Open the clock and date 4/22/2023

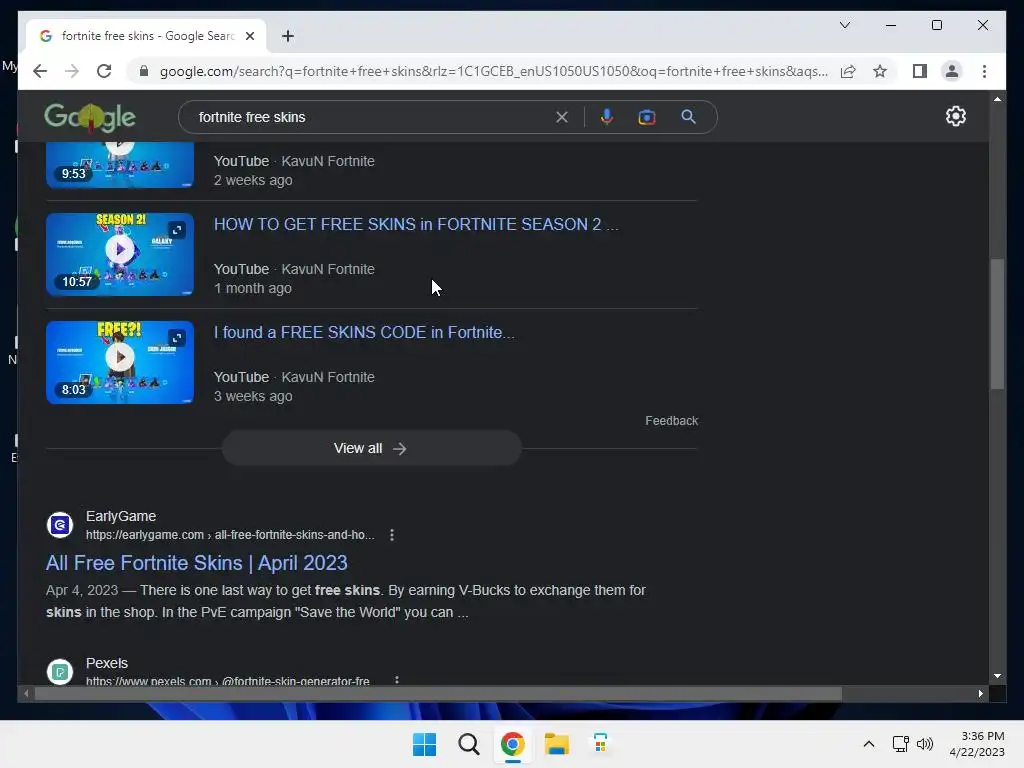977,744
